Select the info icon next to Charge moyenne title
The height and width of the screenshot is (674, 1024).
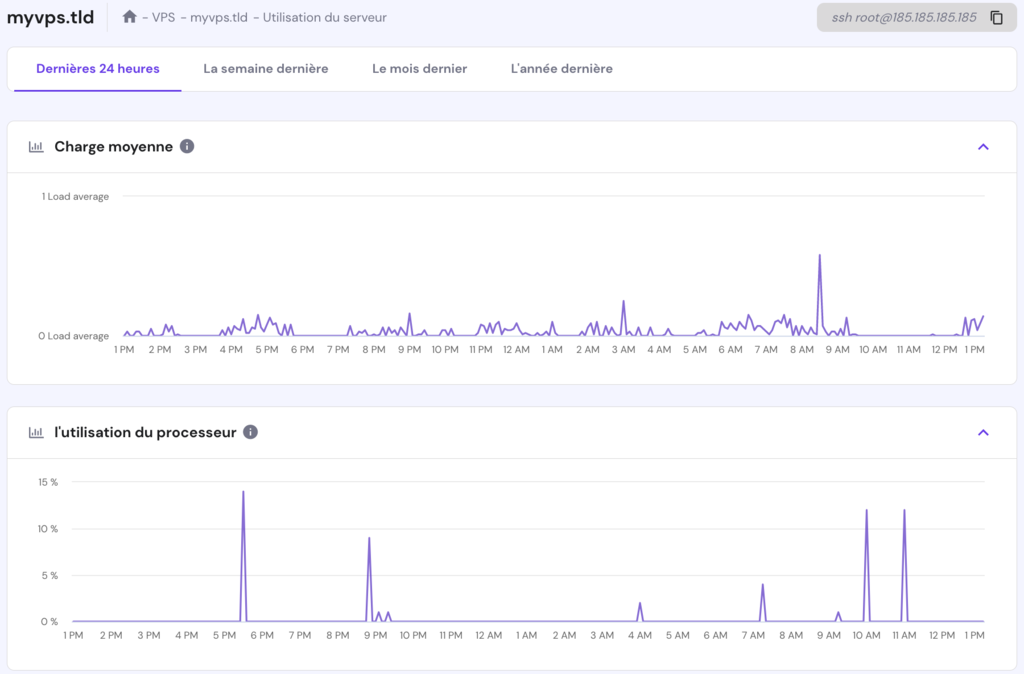[x=186, y=146]
